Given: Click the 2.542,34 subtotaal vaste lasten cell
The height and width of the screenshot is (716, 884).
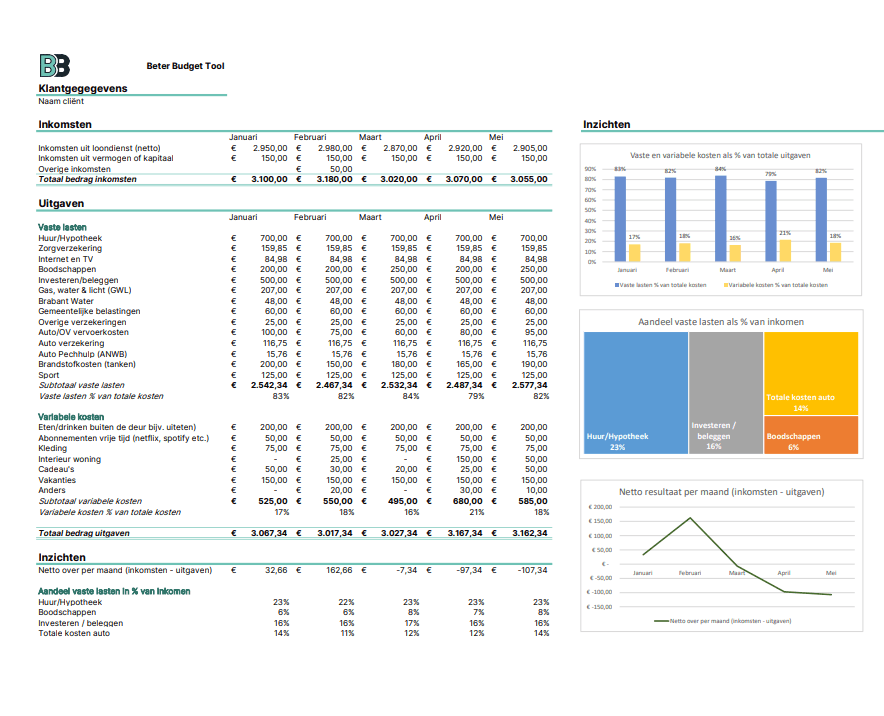Looking at the screenshot, I should click(x=269, y=386).
